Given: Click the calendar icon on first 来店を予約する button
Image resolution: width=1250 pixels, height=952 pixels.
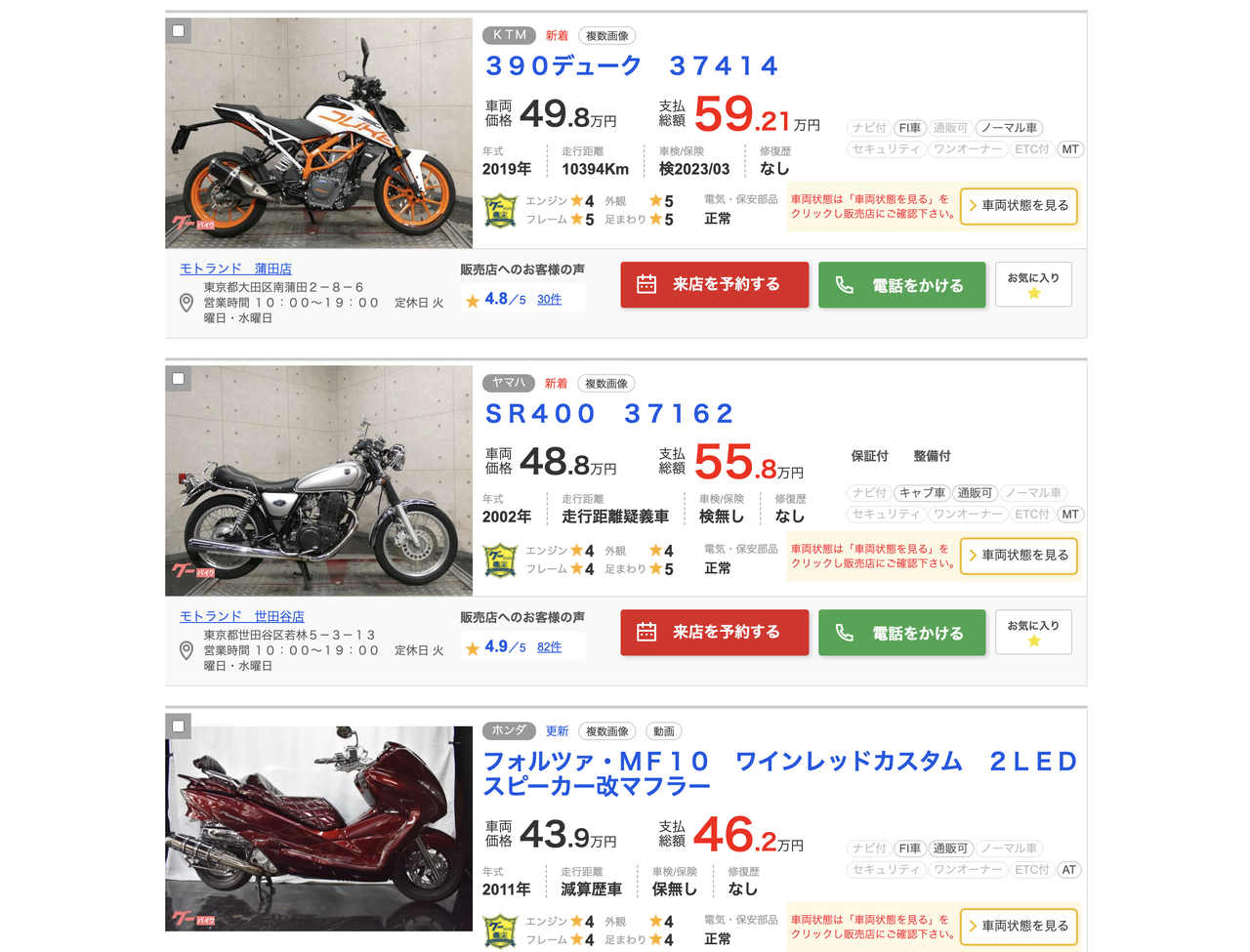Looking at the screenshot, I should point(646,284).
